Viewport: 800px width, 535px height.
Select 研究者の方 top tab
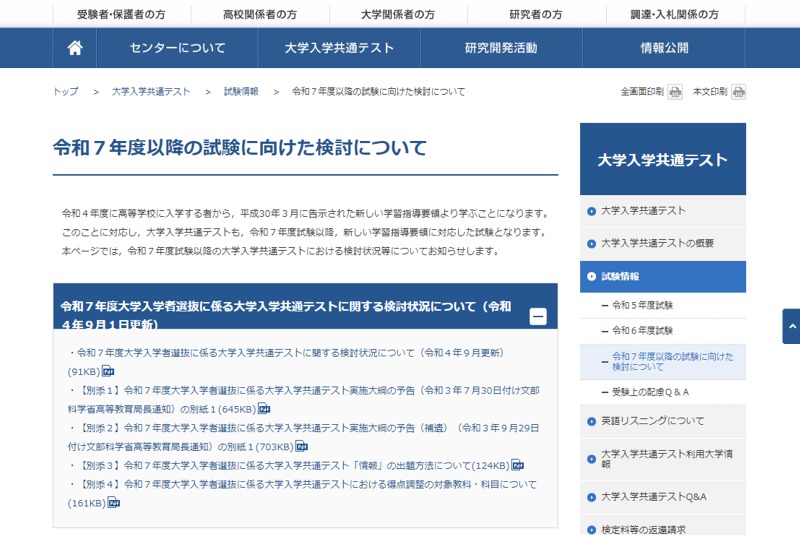[536, 14]
